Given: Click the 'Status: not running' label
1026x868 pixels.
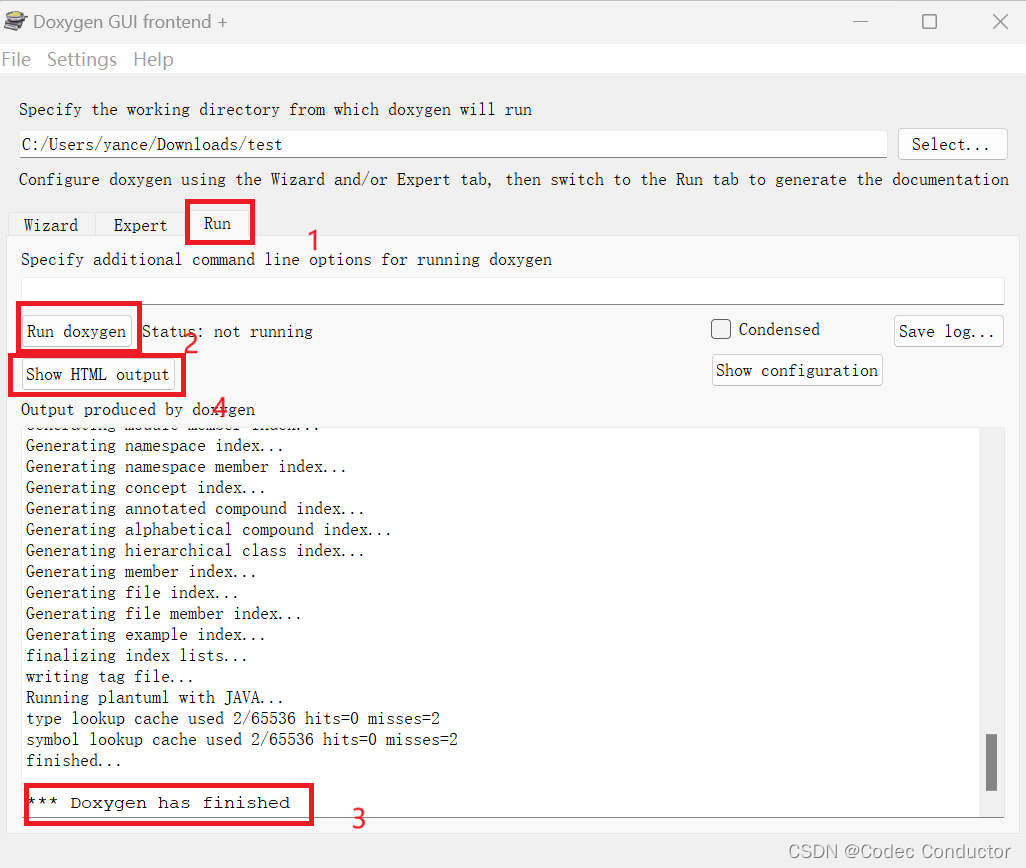Looking at the screenshot, I should point(227,332).
